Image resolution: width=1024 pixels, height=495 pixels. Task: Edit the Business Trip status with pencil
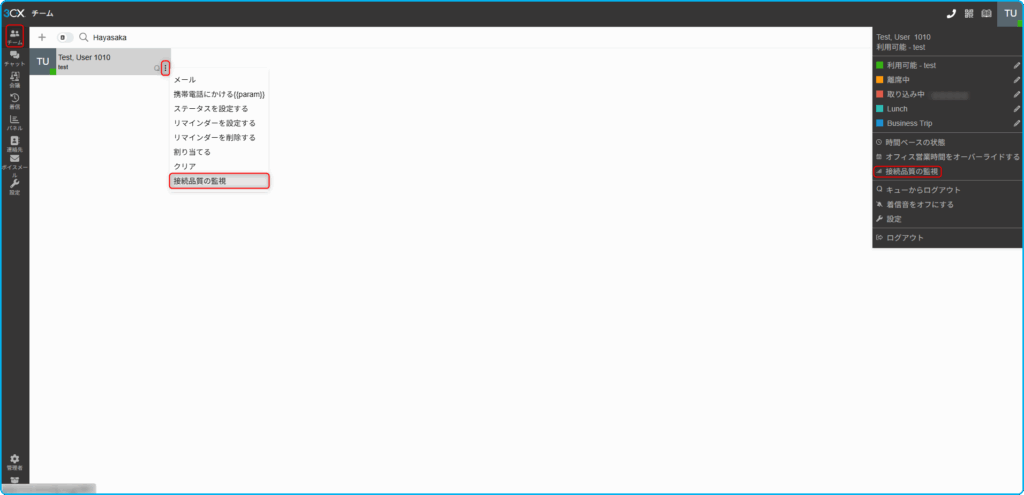pyautogui.click(x=1016, y=123)
